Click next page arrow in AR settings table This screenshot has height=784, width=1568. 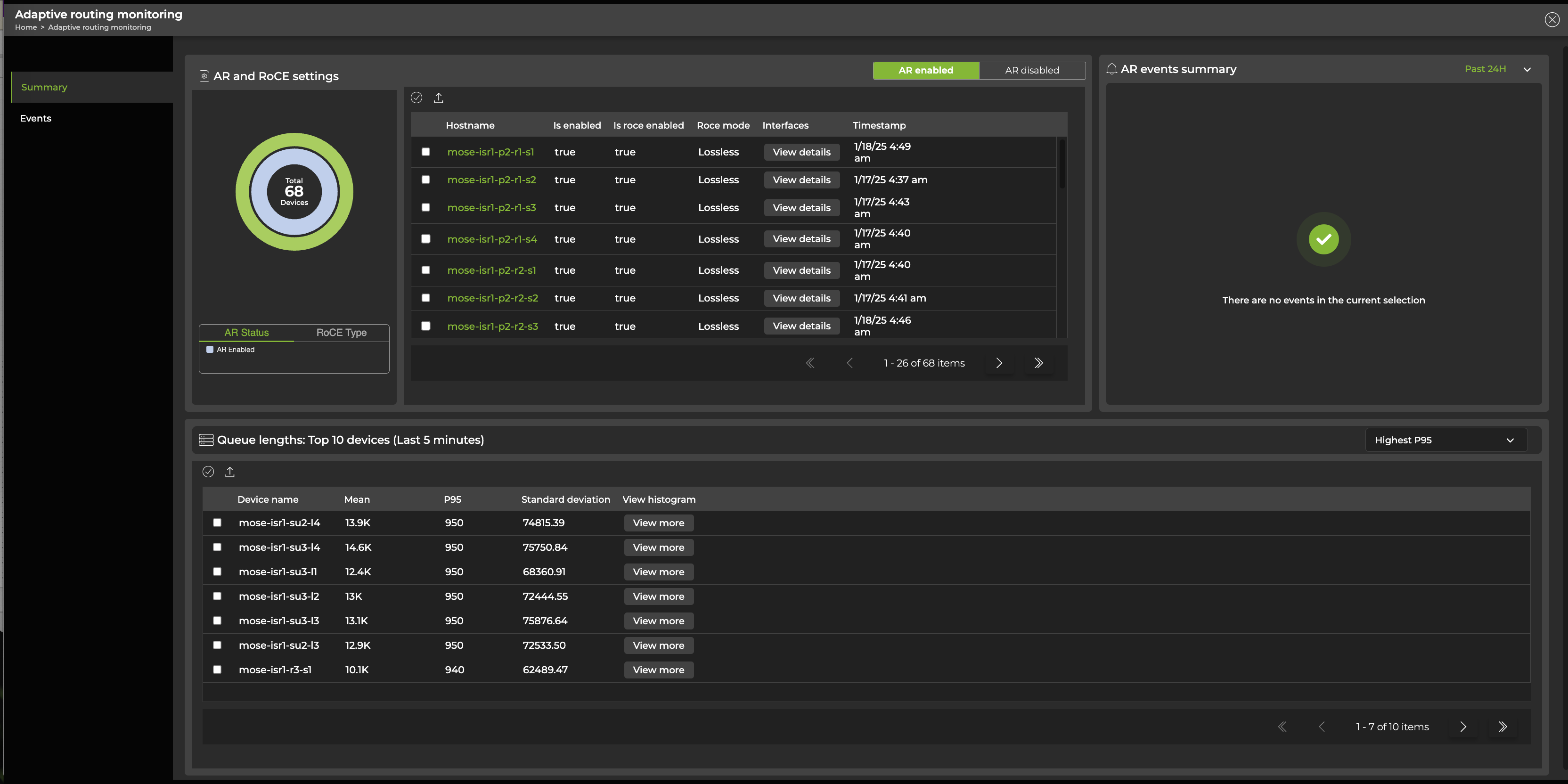pyautogui.click(x=999, y=363)
